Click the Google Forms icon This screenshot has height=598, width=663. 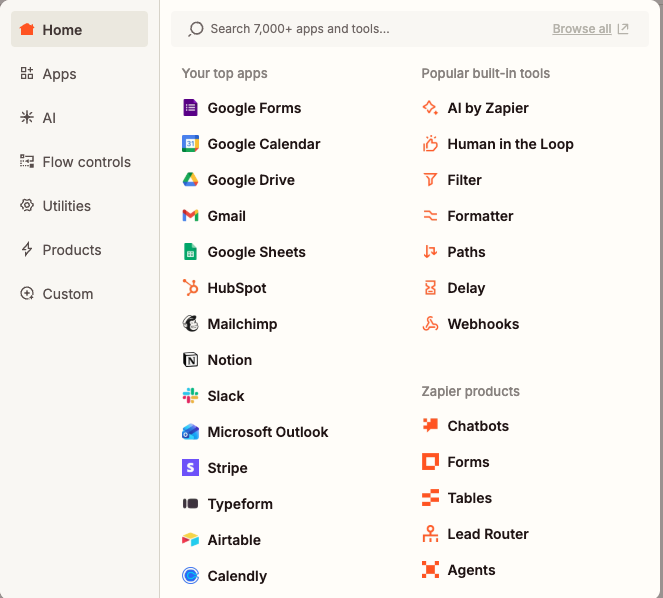[190, 108]
